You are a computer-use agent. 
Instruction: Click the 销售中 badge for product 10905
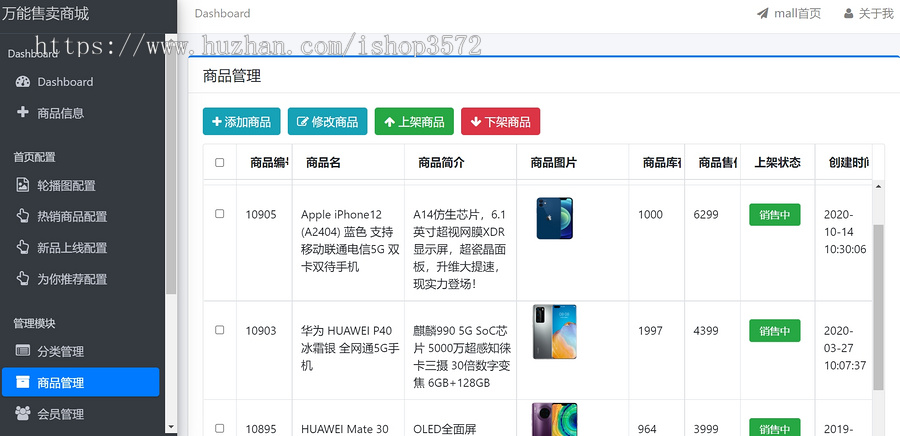[x=775, y=215]
